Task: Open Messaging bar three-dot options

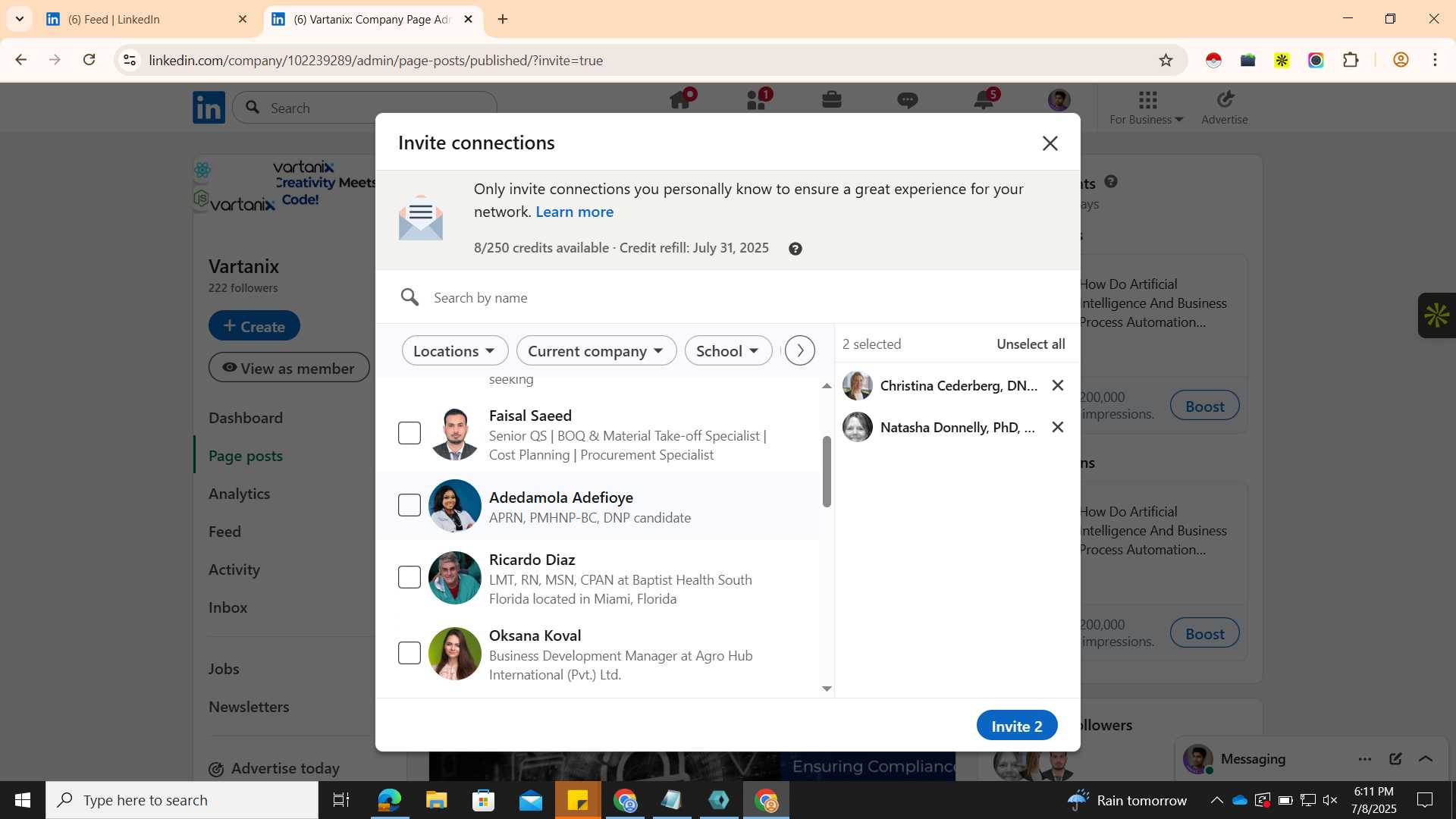Action: click(1365, 759)
